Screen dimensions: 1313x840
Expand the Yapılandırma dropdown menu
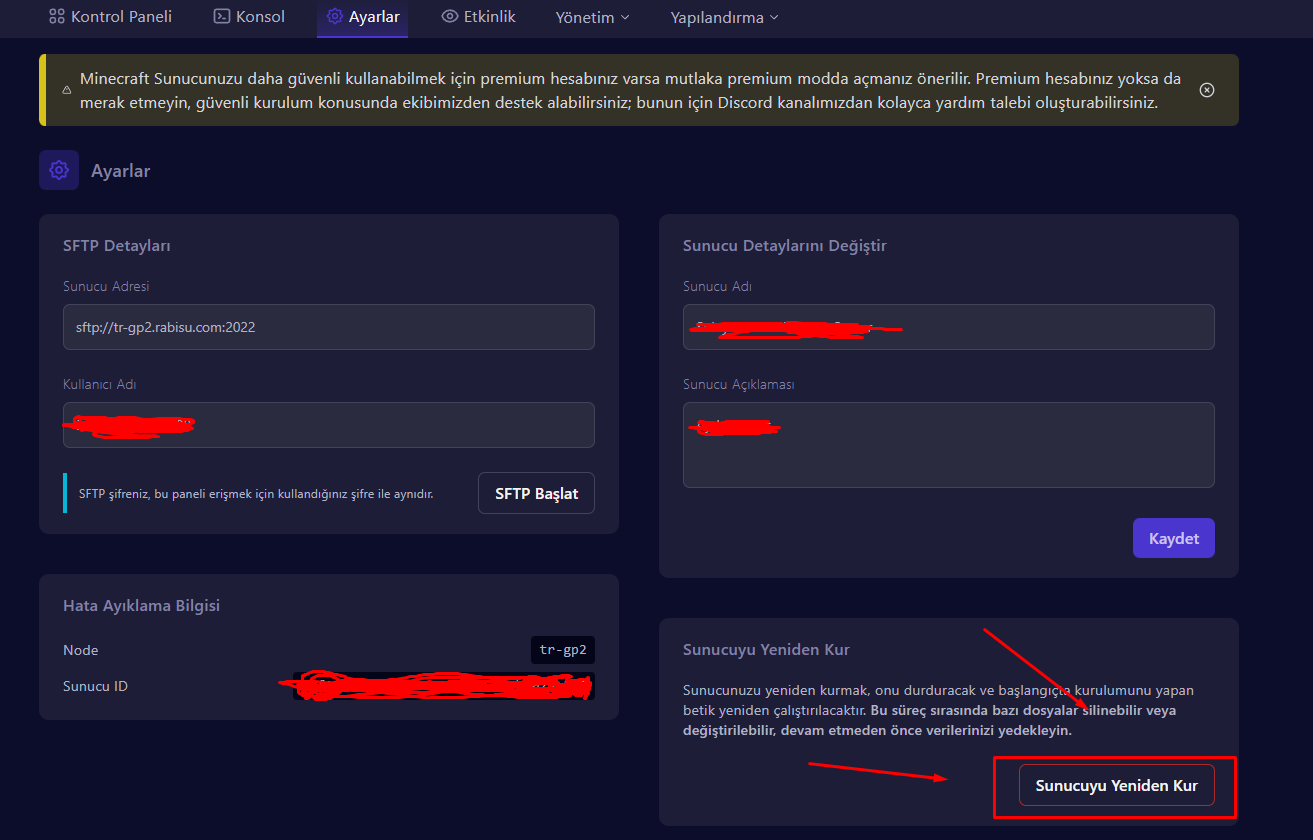pos(724,18)
